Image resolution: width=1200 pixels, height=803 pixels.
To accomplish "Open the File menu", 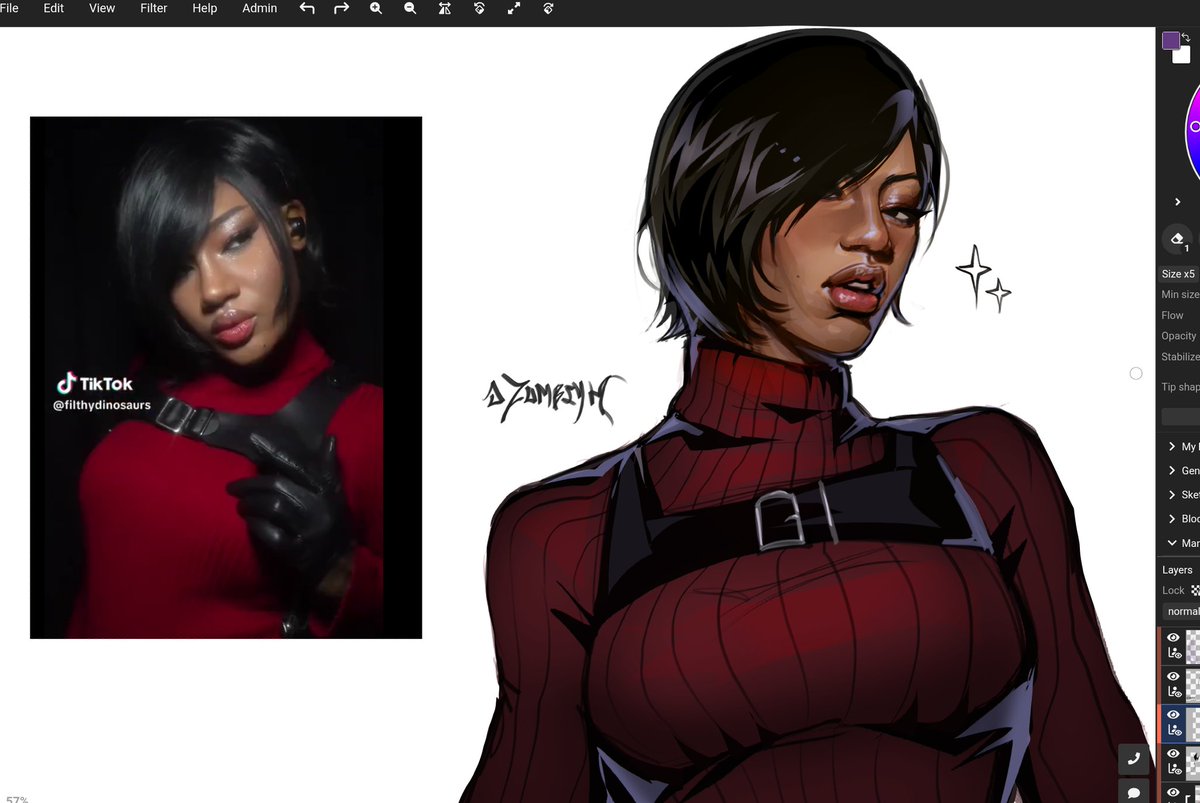I will (9, 8).
